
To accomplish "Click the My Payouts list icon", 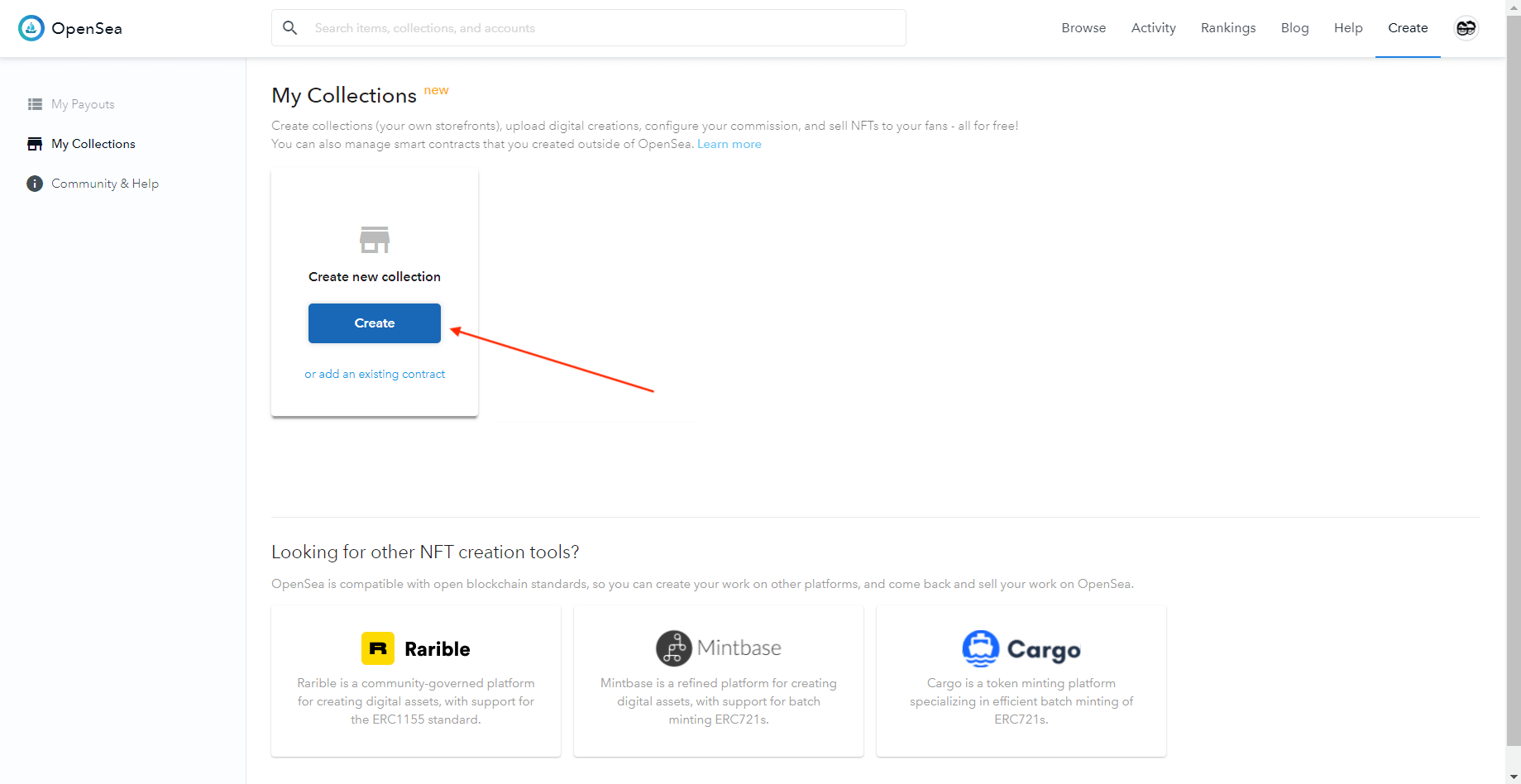I will click(35, 104).
